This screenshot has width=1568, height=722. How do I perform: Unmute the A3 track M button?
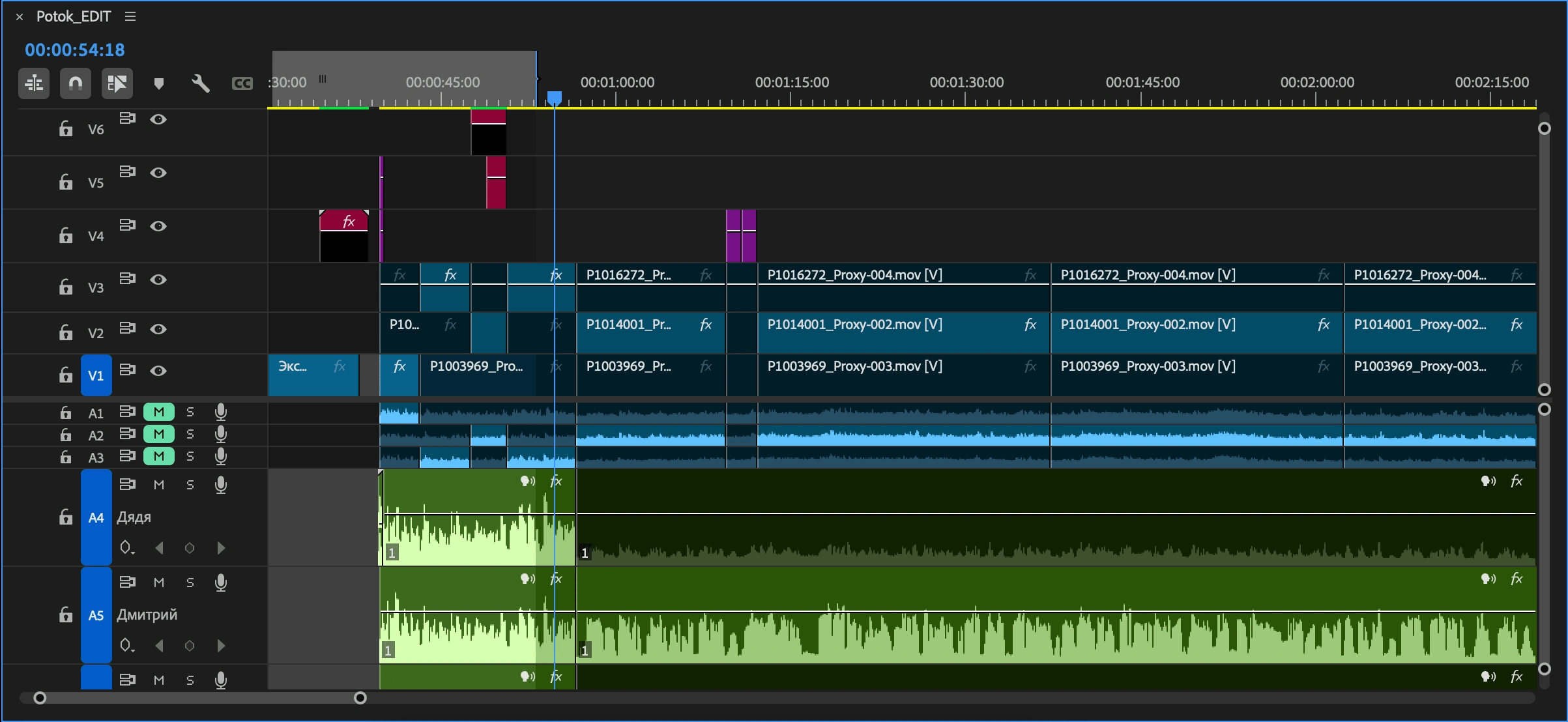click(x=159, y=456)
